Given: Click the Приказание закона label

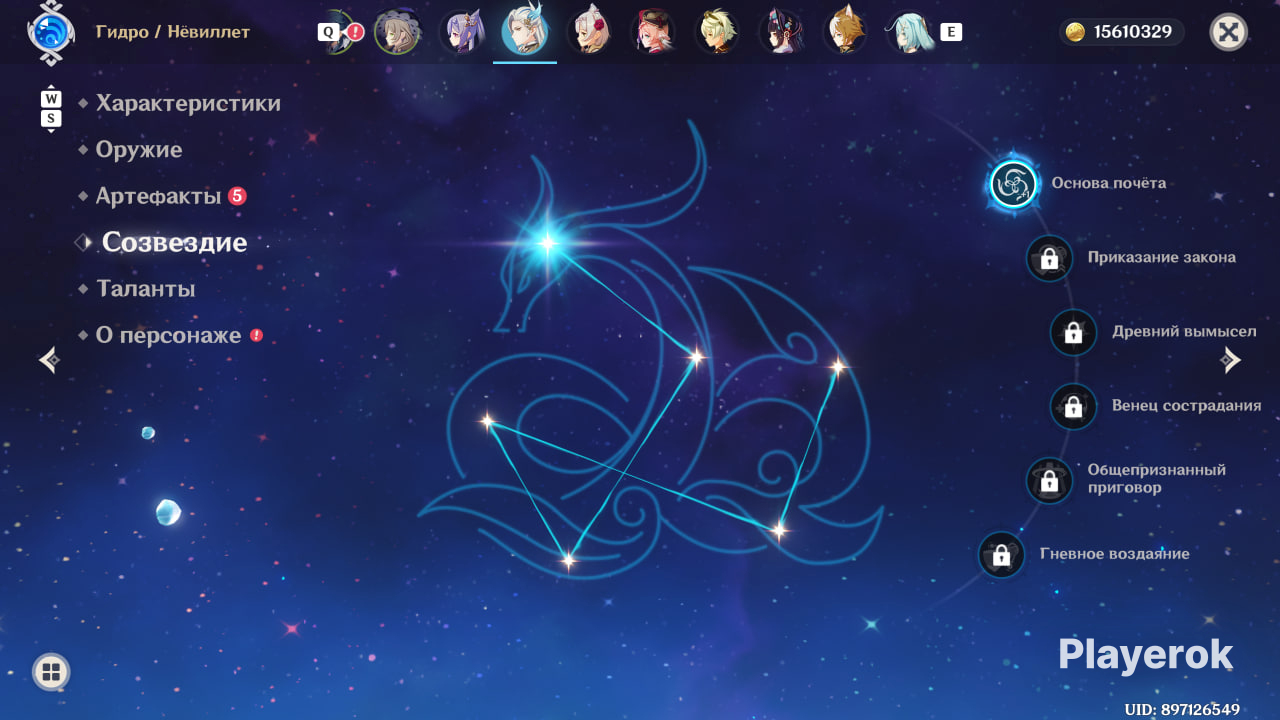Looking at the screenshot, I should (1162, 258).
